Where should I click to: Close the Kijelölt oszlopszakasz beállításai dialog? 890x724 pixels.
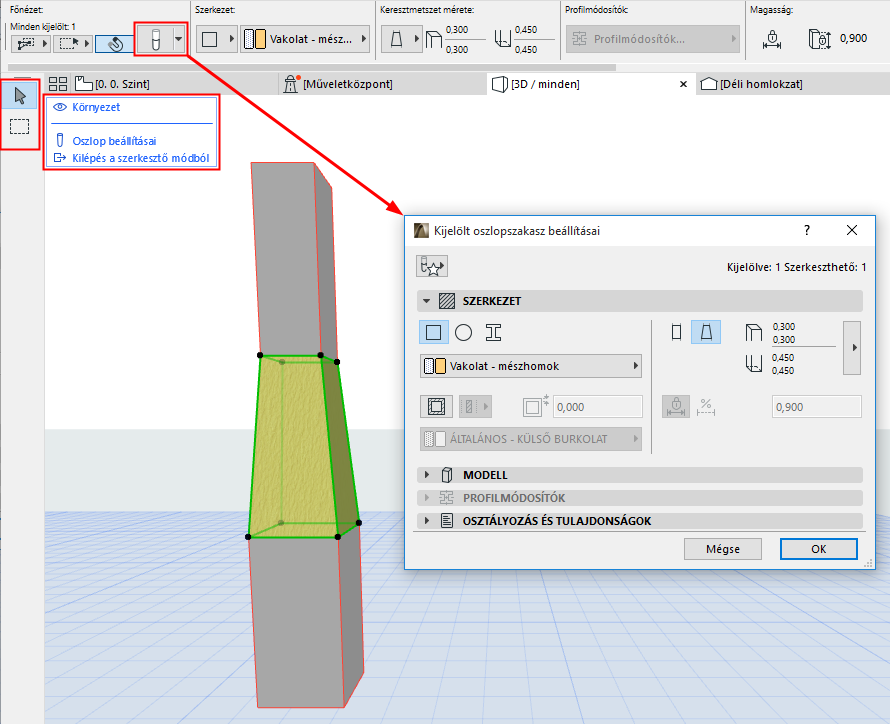pos(851,230)
